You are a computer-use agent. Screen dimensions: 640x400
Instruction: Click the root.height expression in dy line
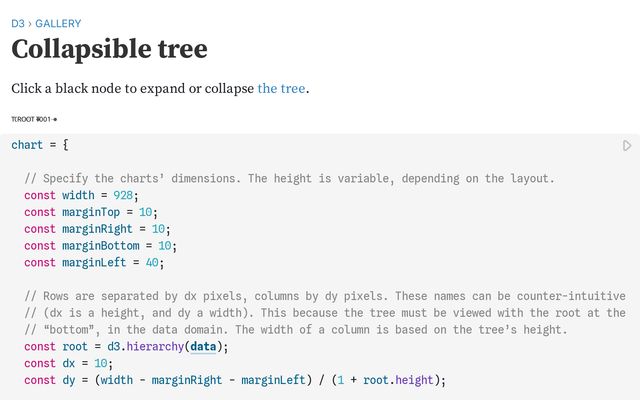click(x=398, y=380)
